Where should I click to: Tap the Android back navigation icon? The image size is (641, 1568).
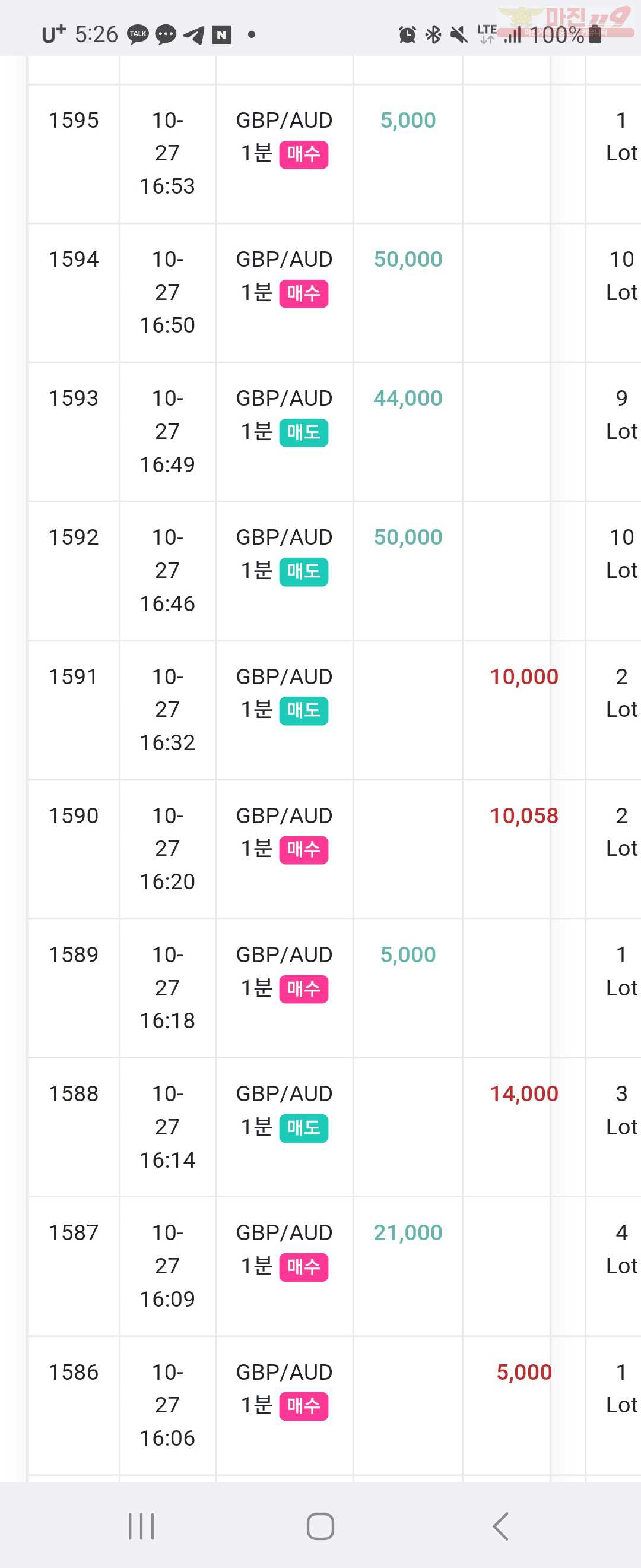[x=500, y=1526]
